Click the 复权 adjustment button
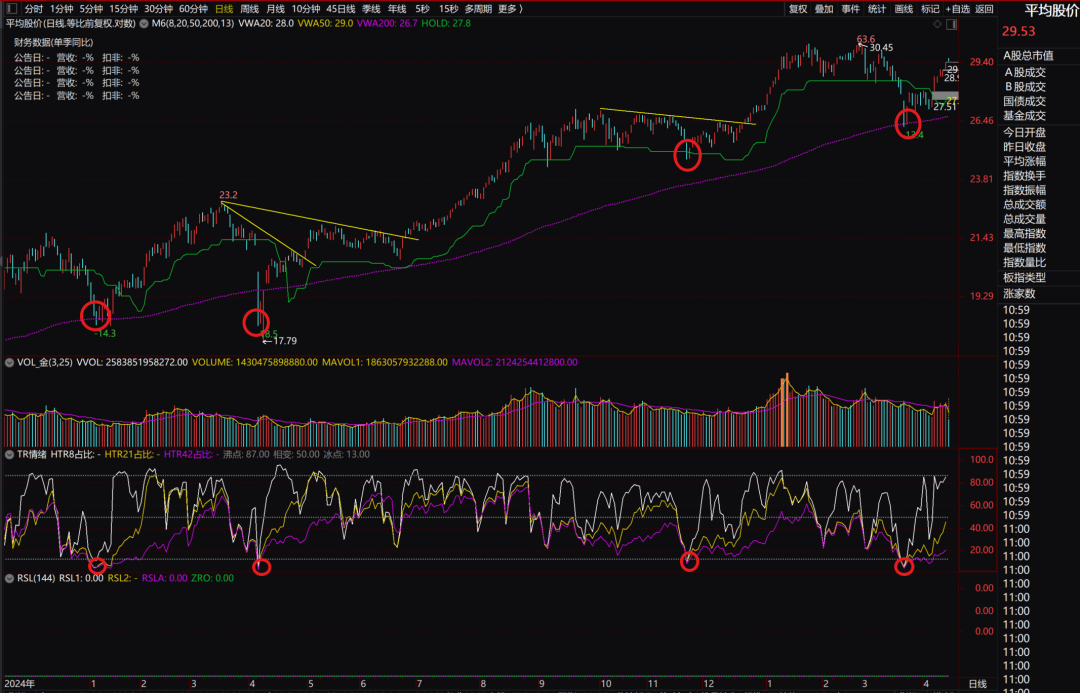This screenshot has width=1080, height=693. pos(798,9)
